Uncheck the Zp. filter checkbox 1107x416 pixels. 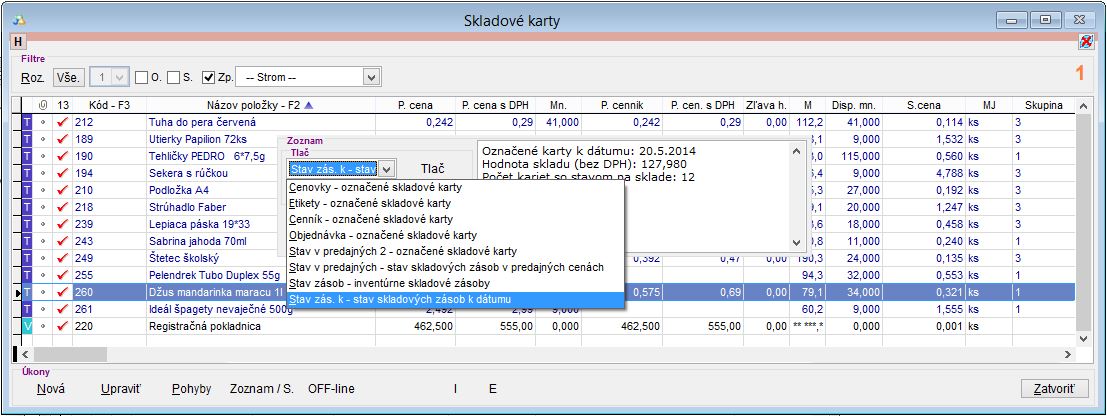point(208,77)
